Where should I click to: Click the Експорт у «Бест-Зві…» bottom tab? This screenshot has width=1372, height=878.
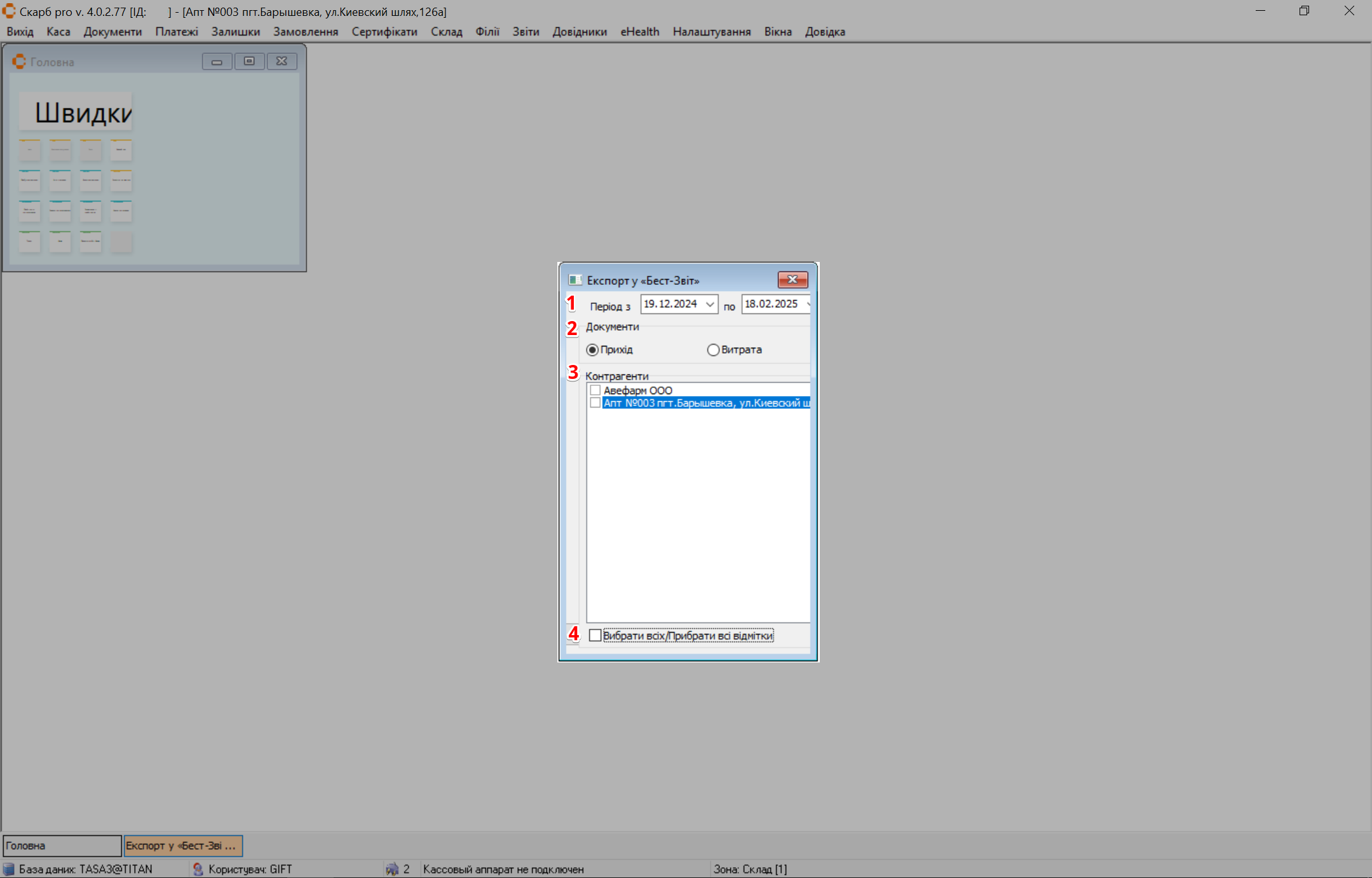(183, 846)
